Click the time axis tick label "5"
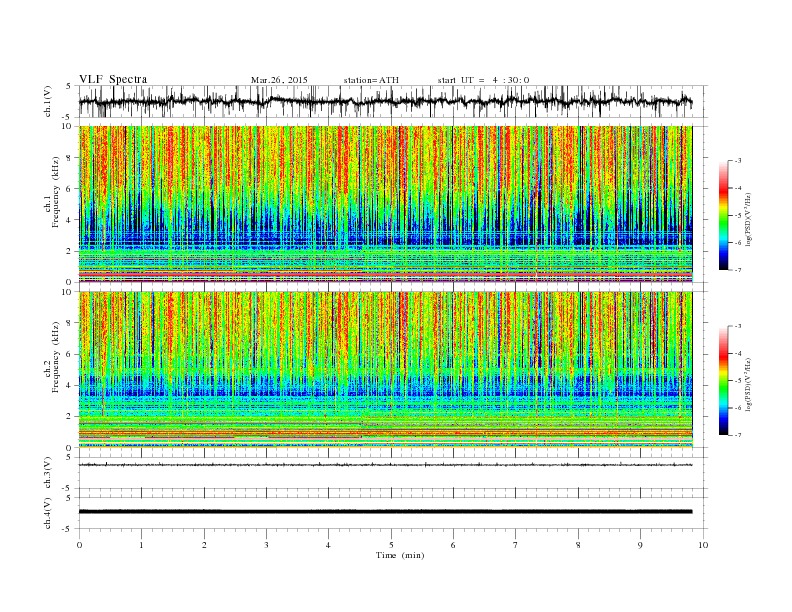The height and width of the screenshot is (612, 792). (x=391, y=545)
